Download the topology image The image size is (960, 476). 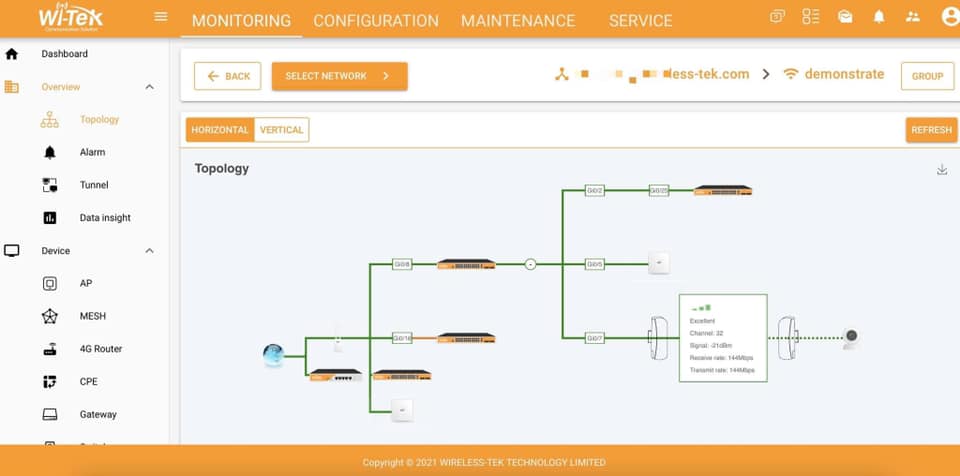pyautogui.click(x=942, y=170)
